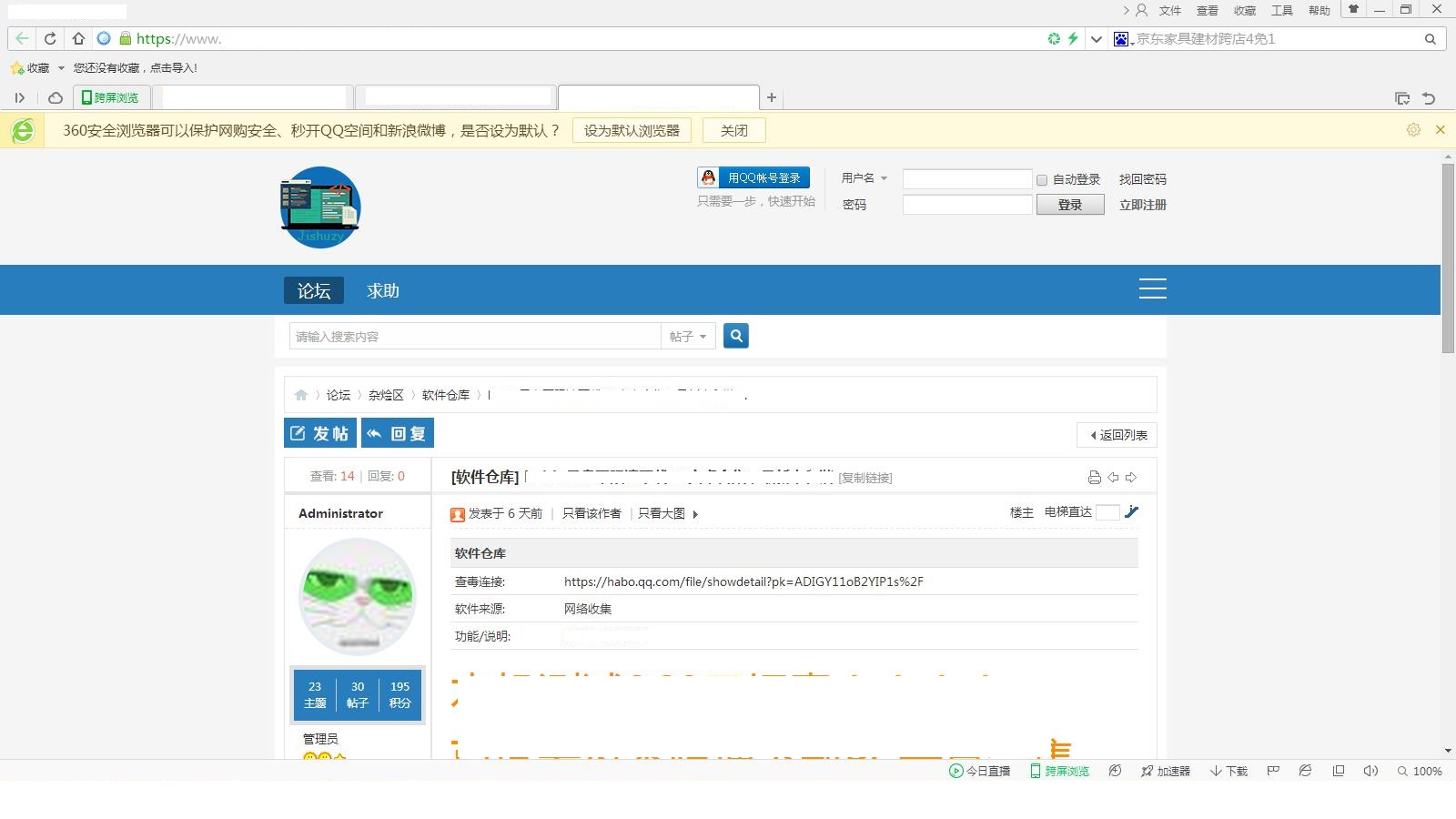Open the 帮助 menu

[x=1319, y=11]
